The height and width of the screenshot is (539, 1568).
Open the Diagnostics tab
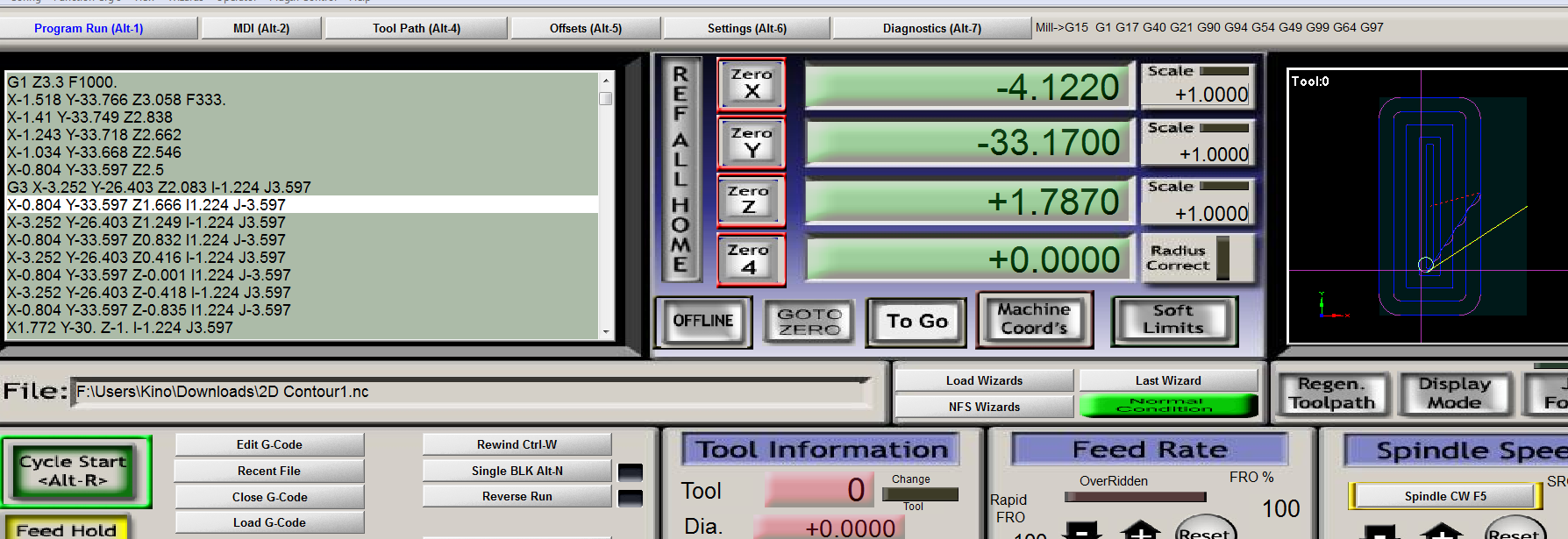click(x=931, y=28)
